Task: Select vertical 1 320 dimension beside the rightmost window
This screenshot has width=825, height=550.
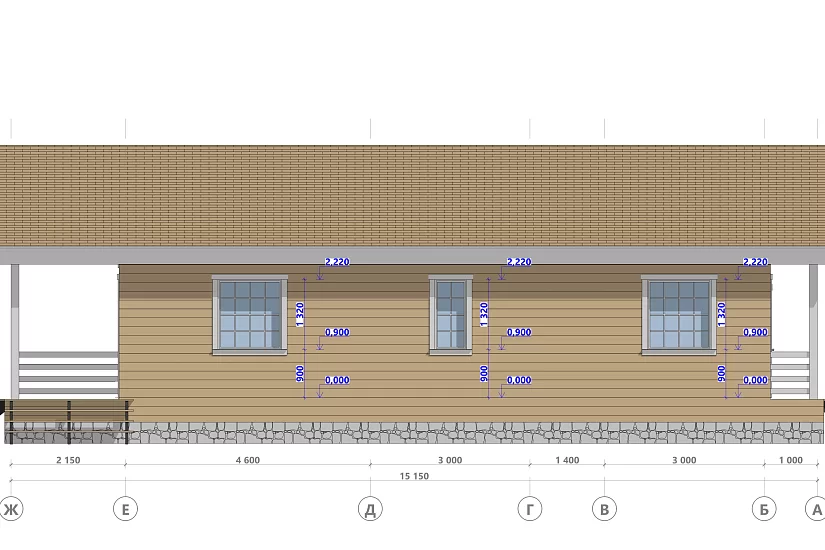Action: (721, 314)
